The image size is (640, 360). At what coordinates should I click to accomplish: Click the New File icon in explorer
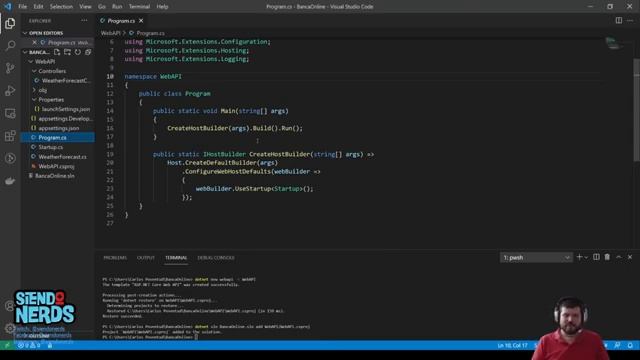coord(57,52)
